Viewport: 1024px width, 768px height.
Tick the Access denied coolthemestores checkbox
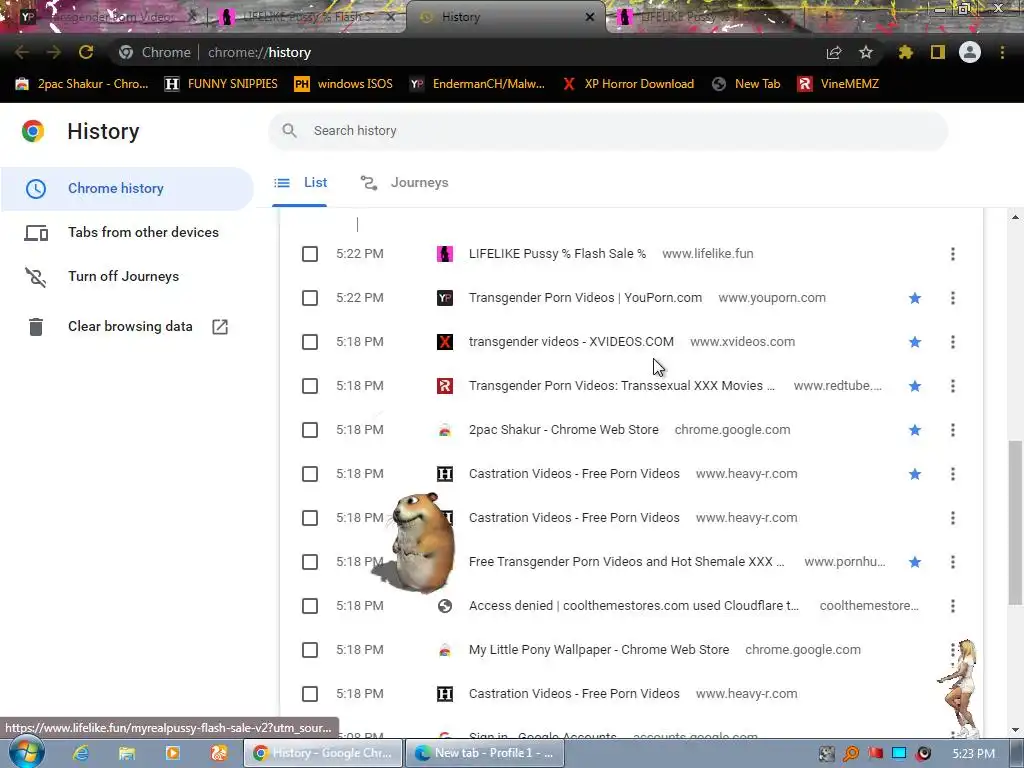pyautogui.click(x=310, y=605)
